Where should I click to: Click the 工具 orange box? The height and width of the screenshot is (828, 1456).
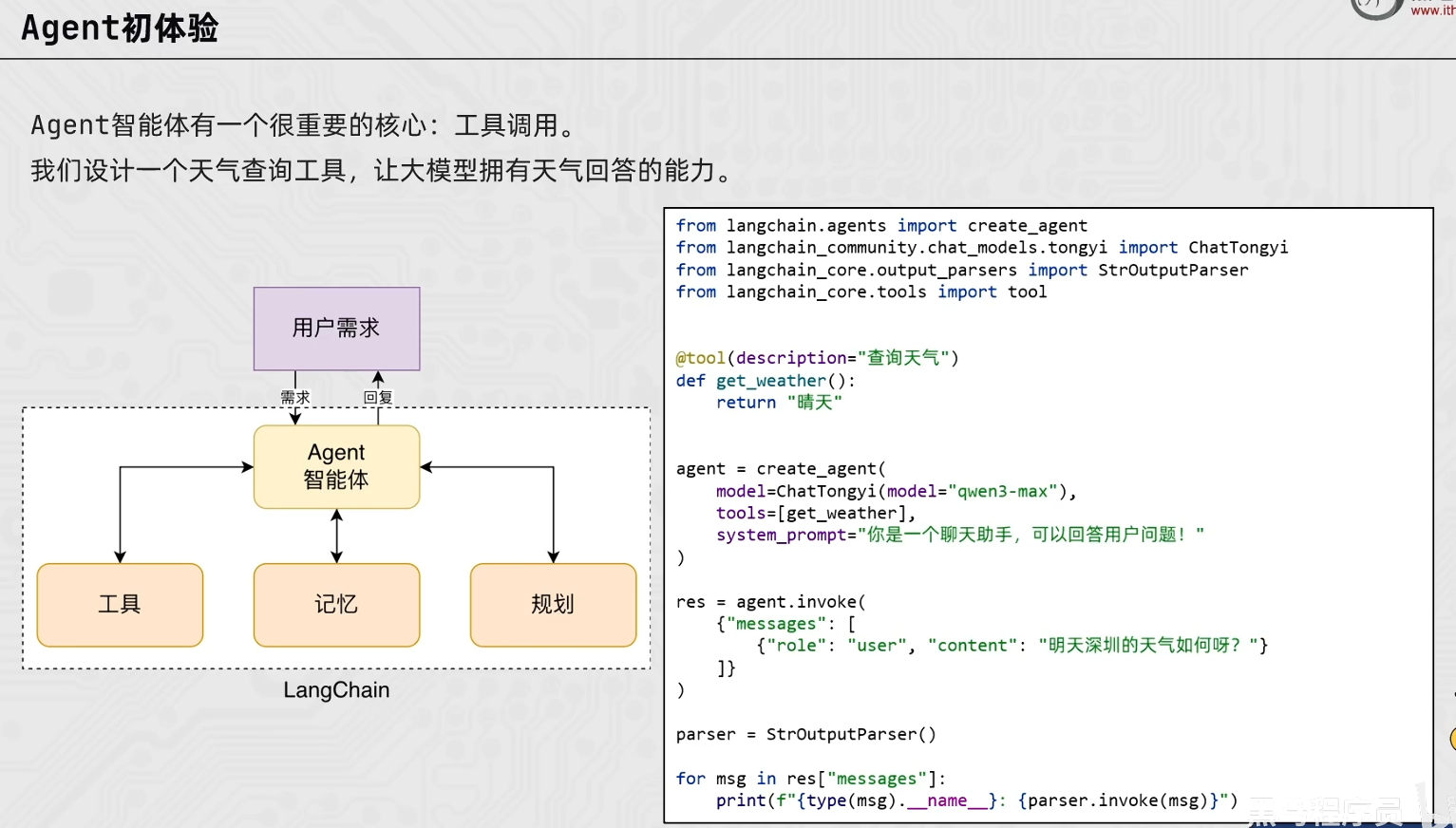pos(120,605)
